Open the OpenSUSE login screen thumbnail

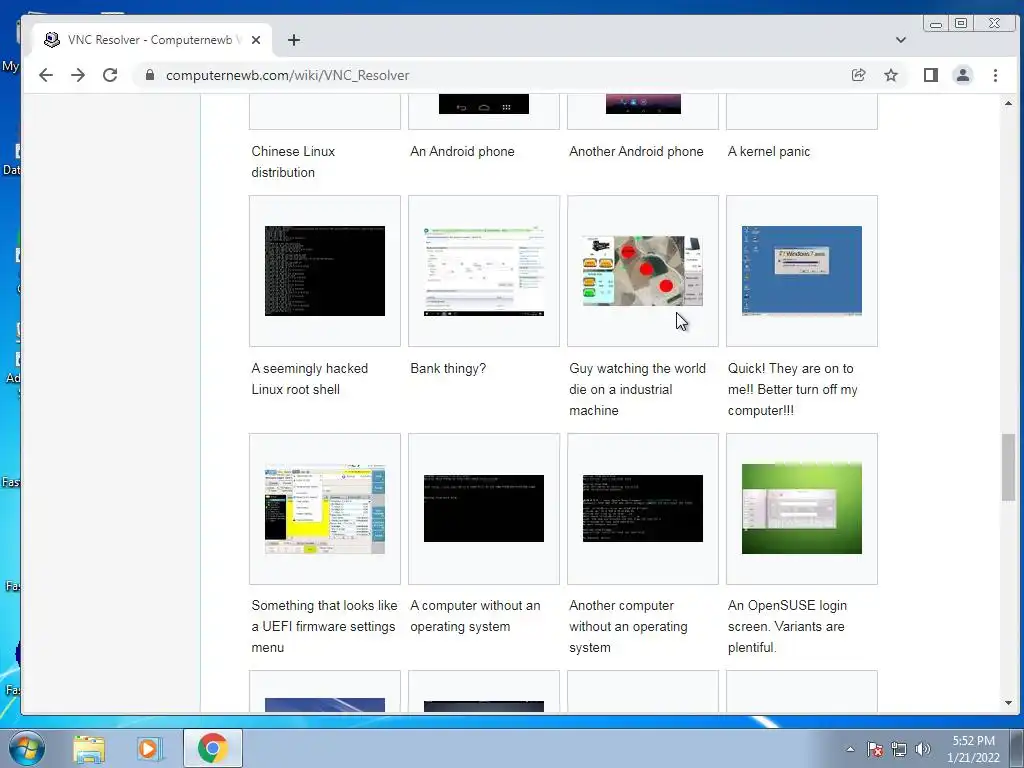click(x=802, y=509)
